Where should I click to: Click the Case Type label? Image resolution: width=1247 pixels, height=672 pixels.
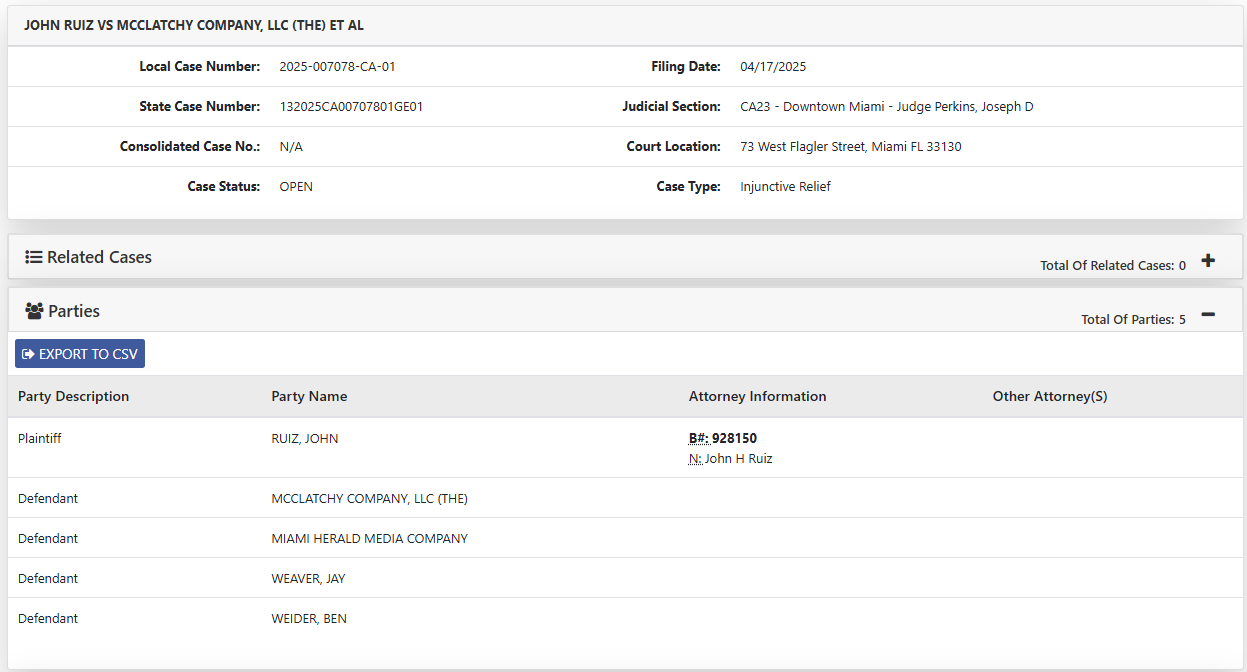click(688, 186)
